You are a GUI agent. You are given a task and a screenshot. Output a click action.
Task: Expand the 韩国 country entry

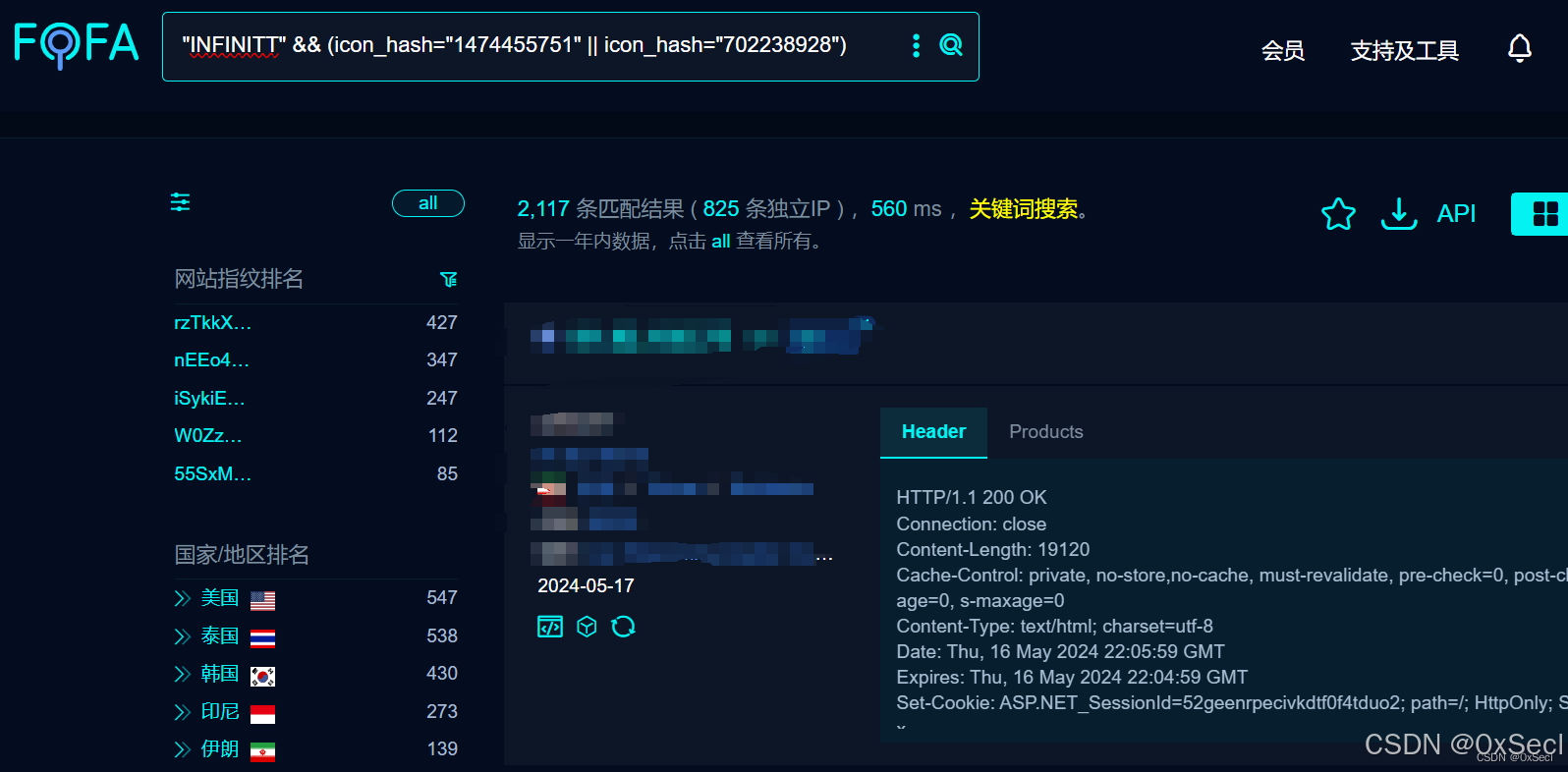point(182,674)
